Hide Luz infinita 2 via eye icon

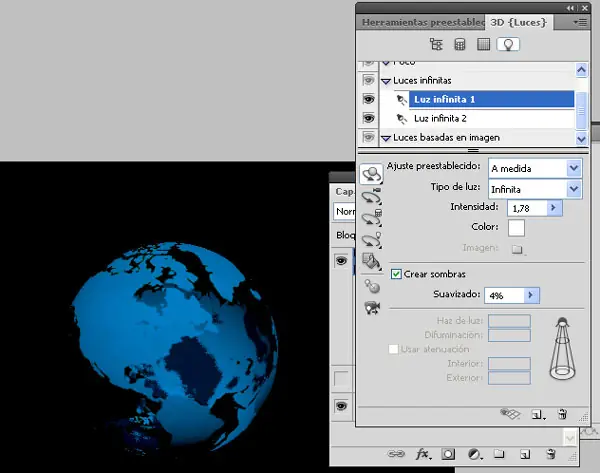(368, 118)
